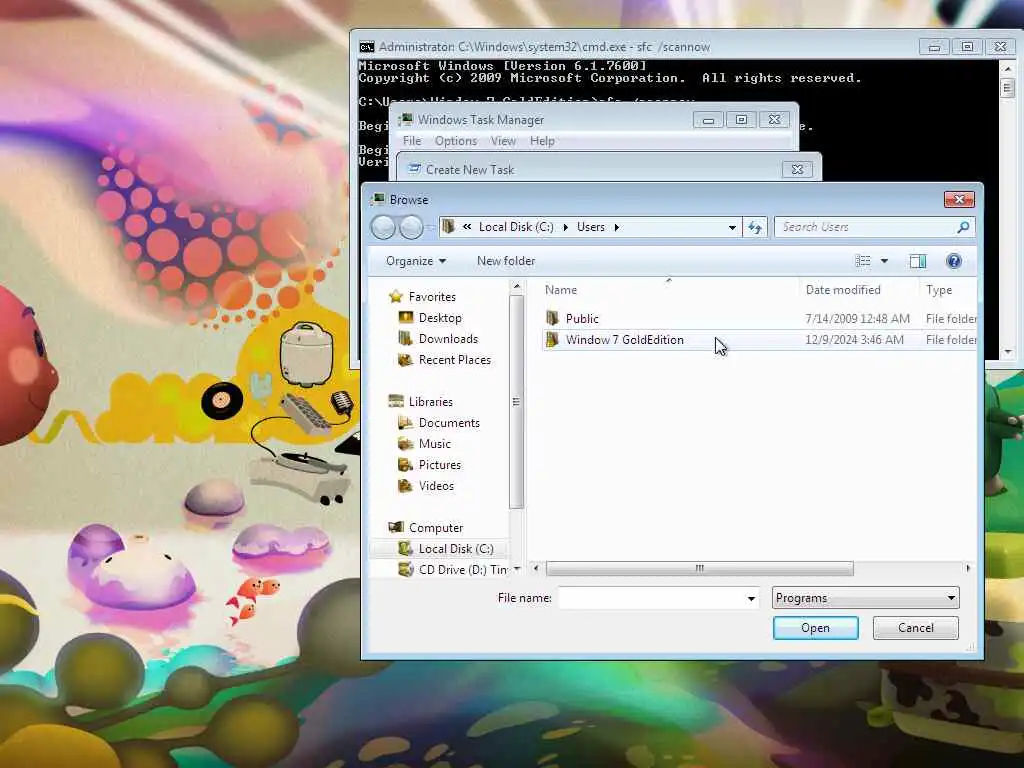Click the Local Disk (C:) breadcrumb segment
The height and width of the screenshot is (768, 1024).
coord(517,227)
